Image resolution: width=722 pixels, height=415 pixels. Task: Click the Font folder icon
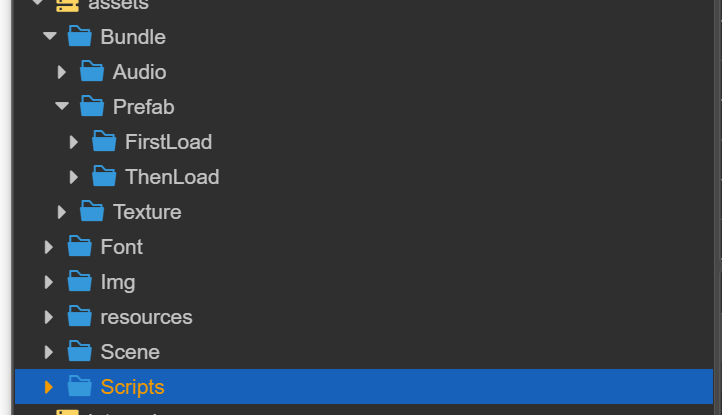(x=80, y=247)
